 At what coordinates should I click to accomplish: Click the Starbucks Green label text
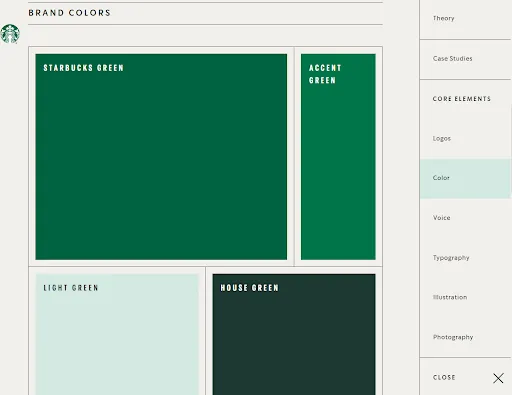coord(83,68)
